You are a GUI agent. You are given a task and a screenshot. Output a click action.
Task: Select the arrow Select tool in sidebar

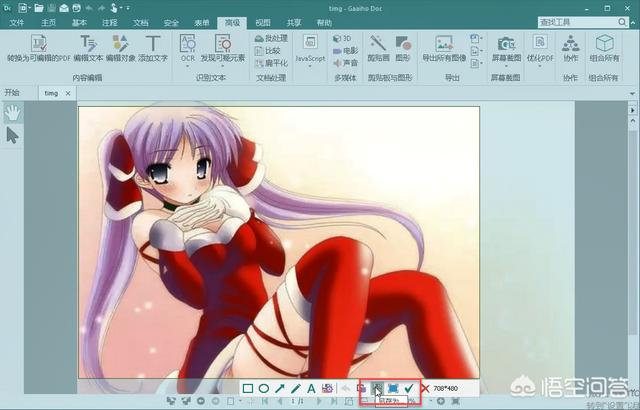[x=12, y=135]
